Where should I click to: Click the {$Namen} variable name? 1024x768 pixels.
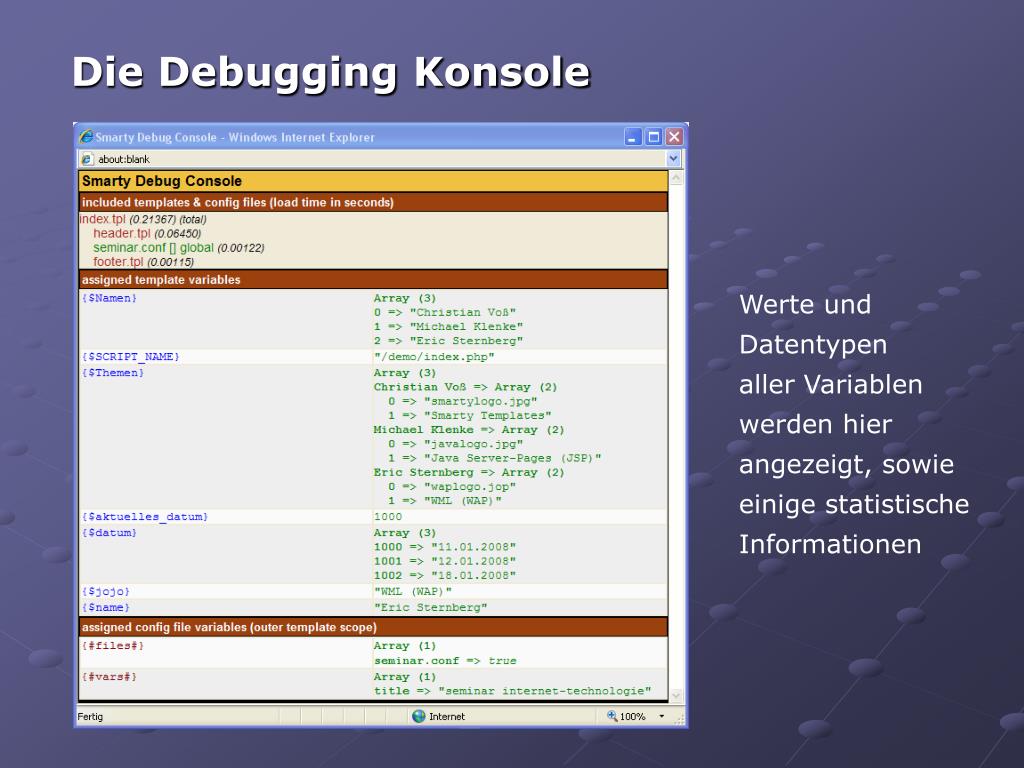click(109, 298)
